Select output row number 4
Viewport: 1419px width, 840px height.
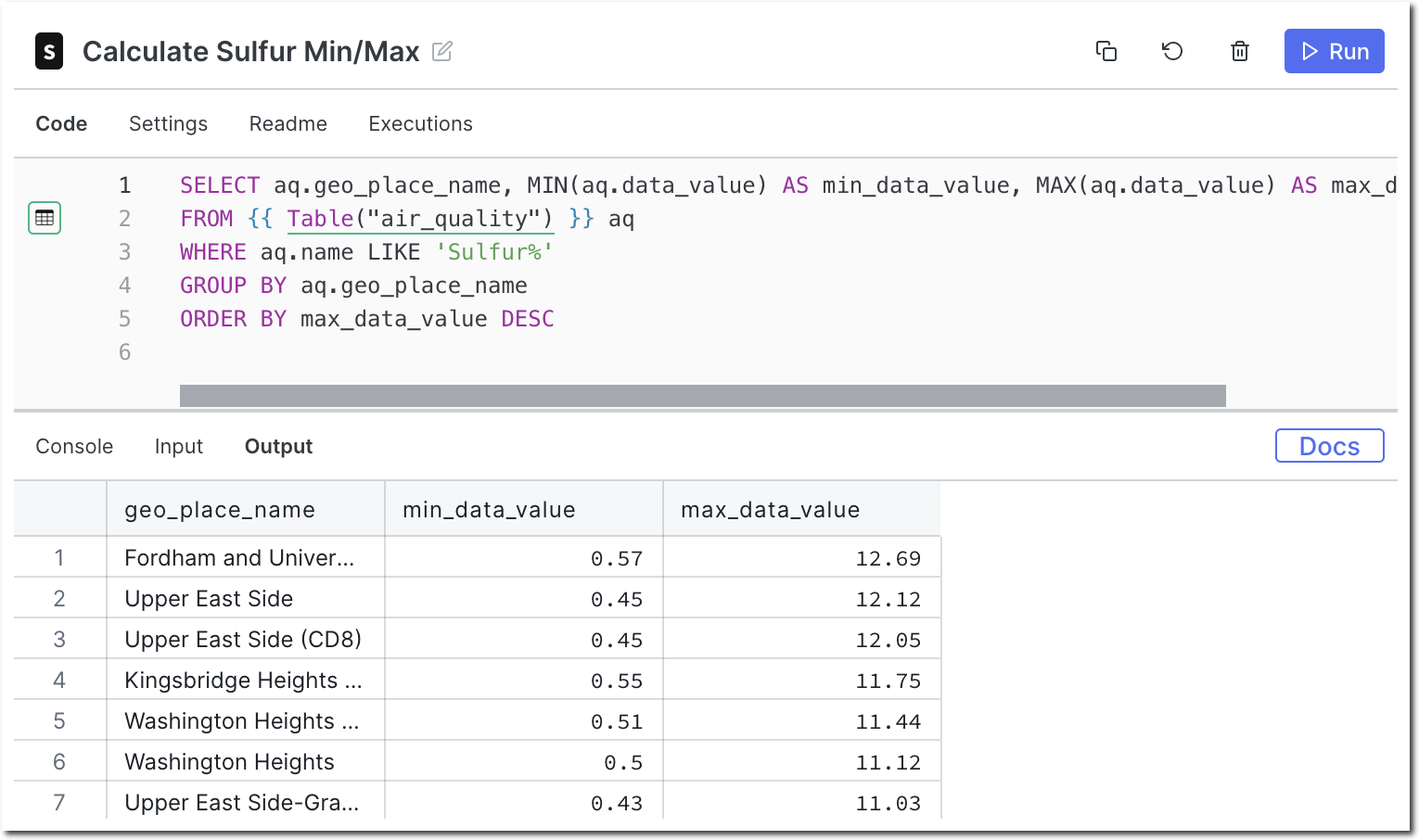[59, 680]
